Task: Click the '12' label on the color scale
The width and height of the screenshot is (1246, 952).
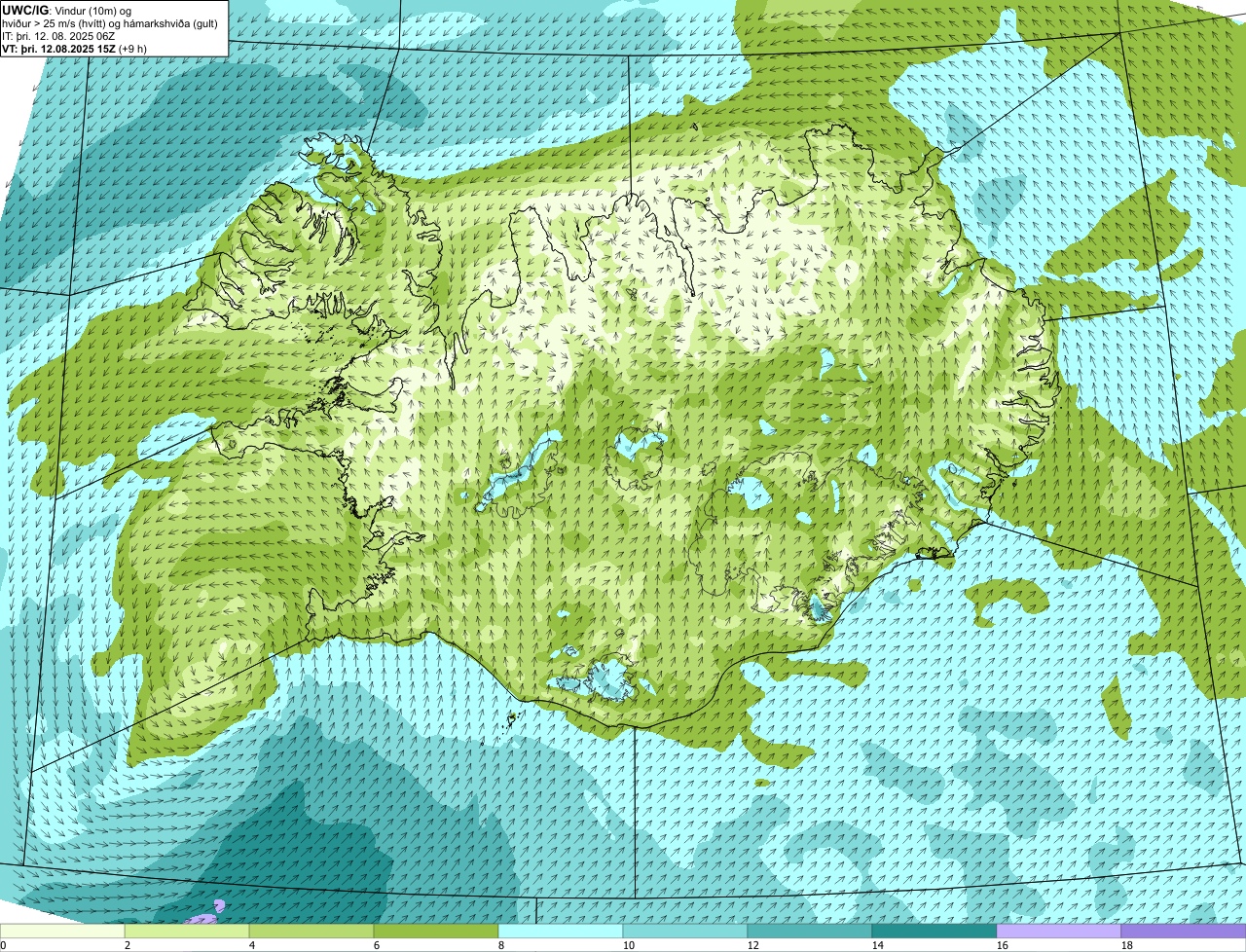Action: (752, 945)
